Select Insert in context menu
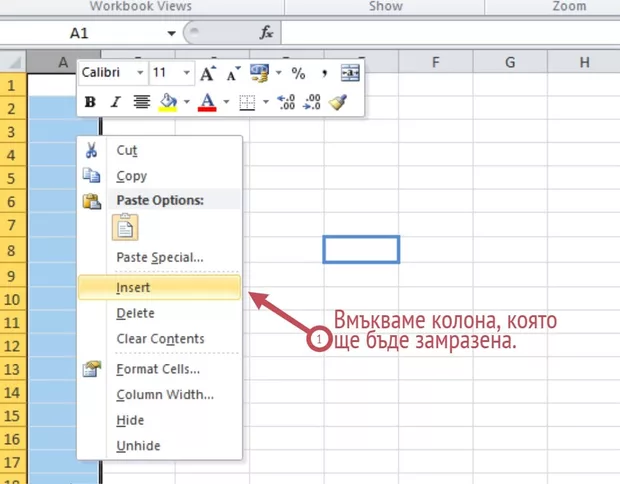The width and height of the screenshot is (620, 484). coord(159,287)
